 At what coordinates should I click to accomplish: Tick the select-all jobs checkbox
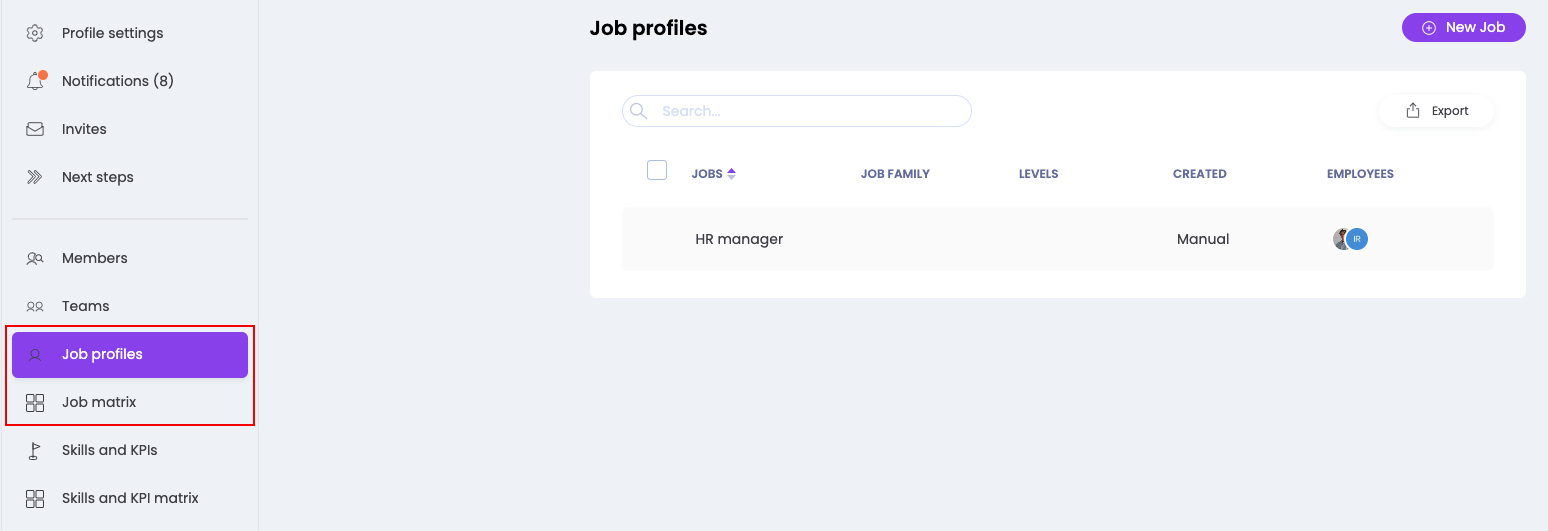tap(657, 170)
